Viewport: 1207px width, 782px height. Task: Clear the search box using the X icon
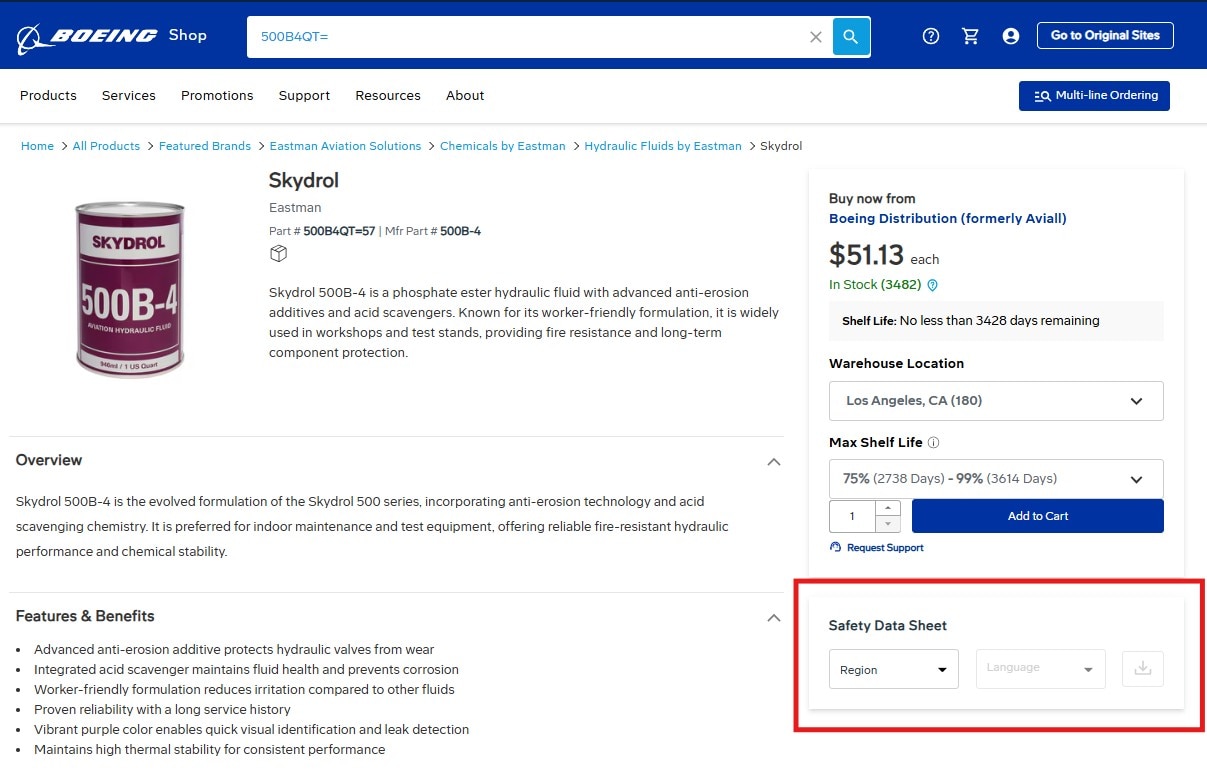pos(815,36)
